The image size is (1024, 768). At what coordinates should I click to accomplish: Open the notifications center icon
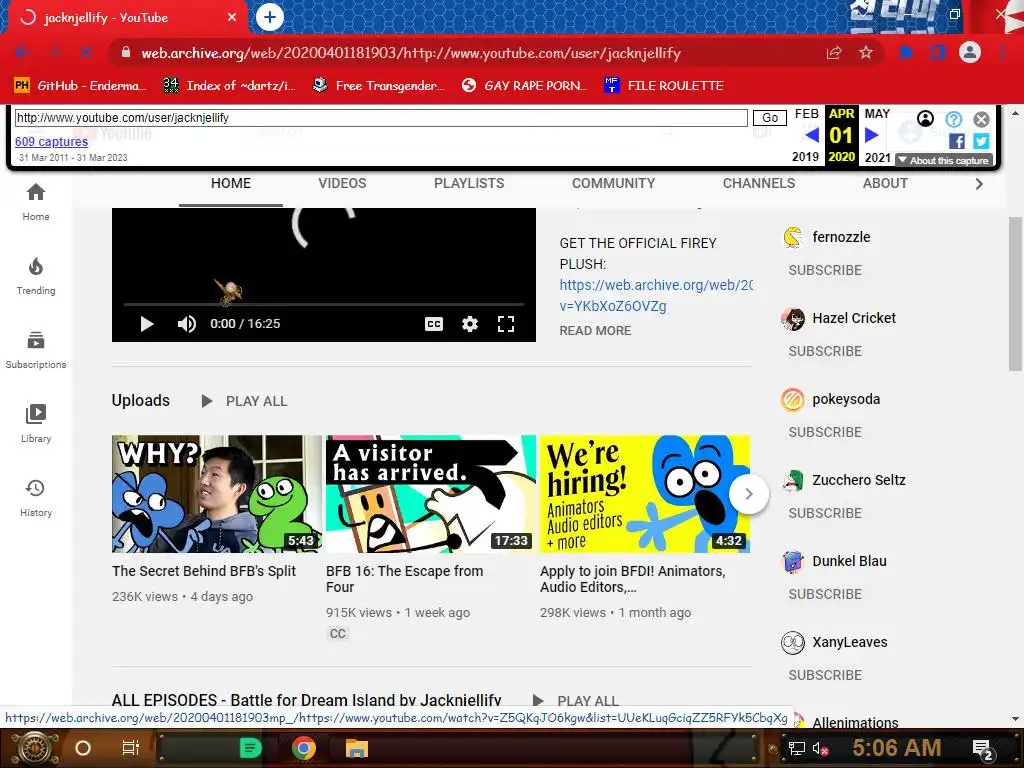[982, 749]
